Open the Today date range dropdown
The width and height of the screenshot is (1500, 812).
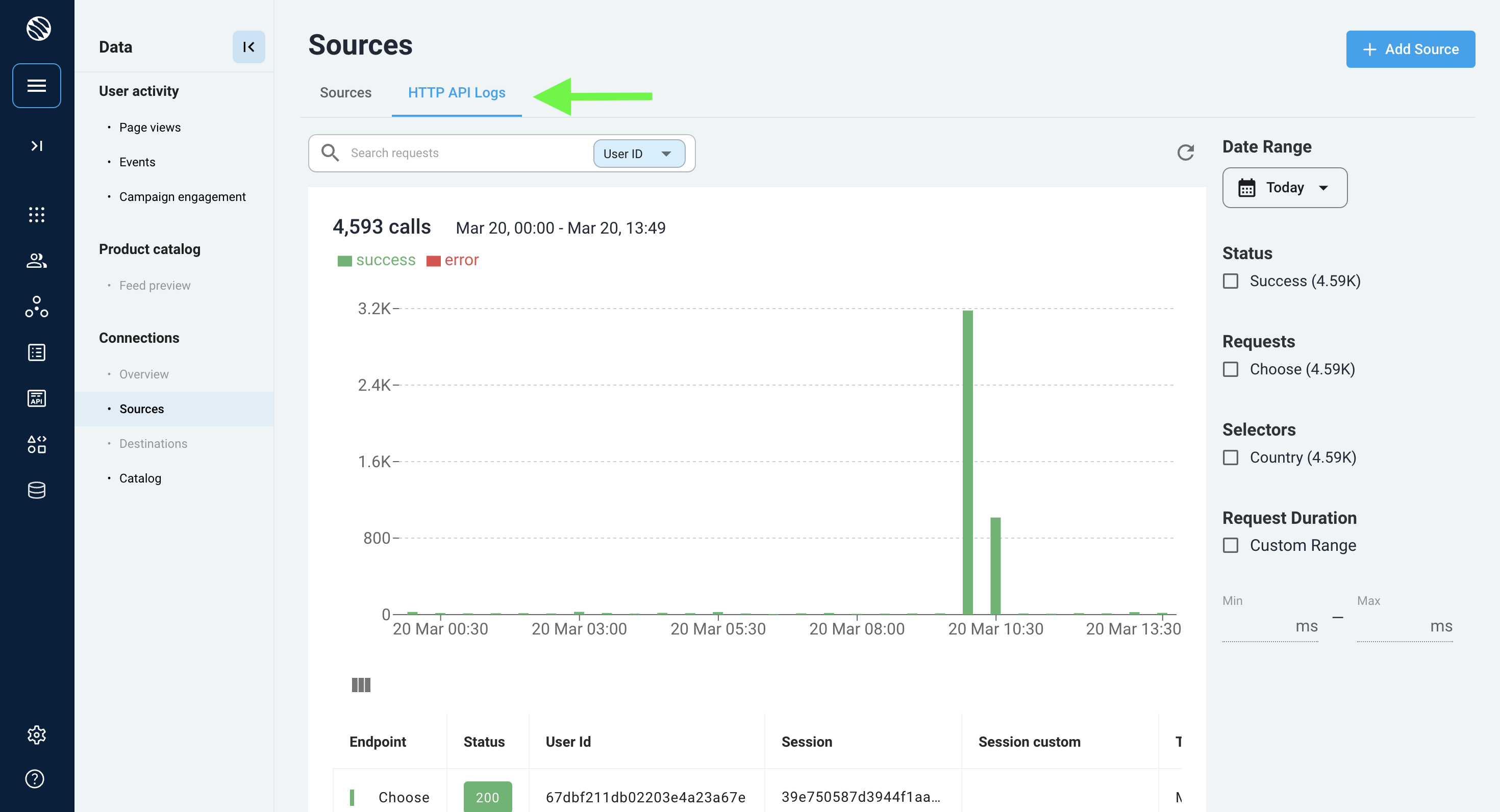[x=1284, y=187]
